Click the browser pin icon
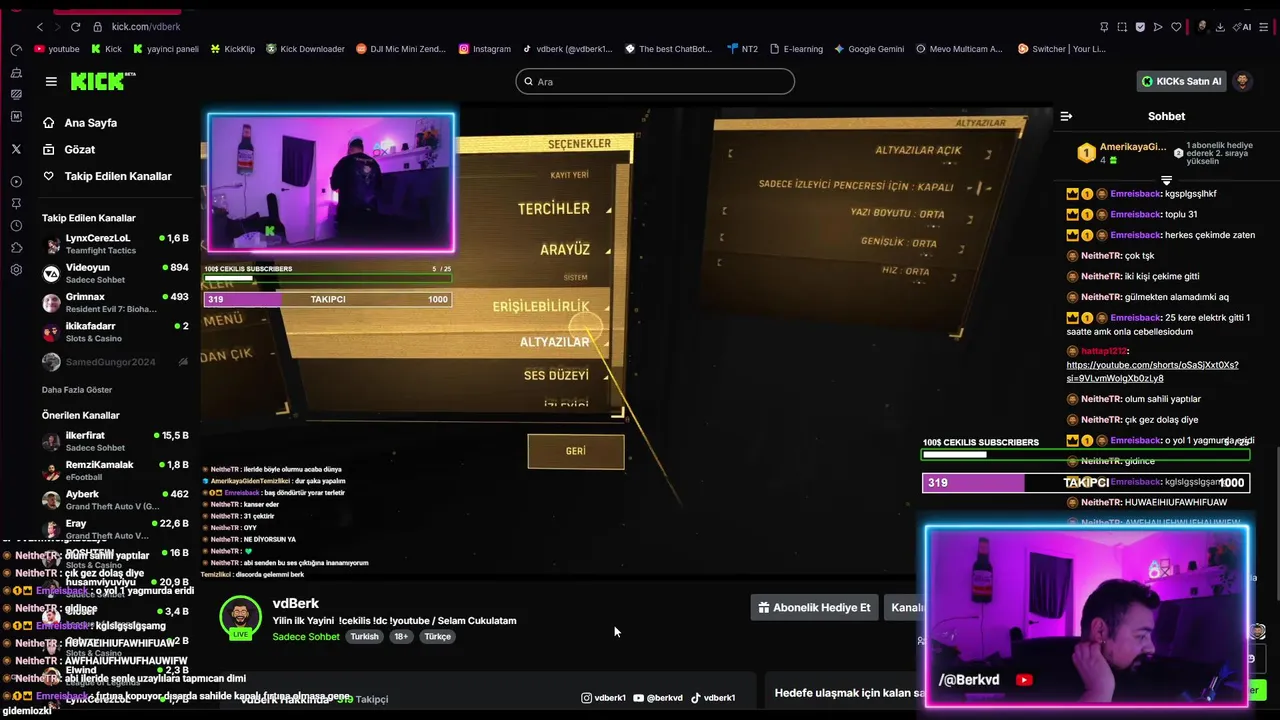The width and height of the screenshot is (1280, 720). point(1104,27)
